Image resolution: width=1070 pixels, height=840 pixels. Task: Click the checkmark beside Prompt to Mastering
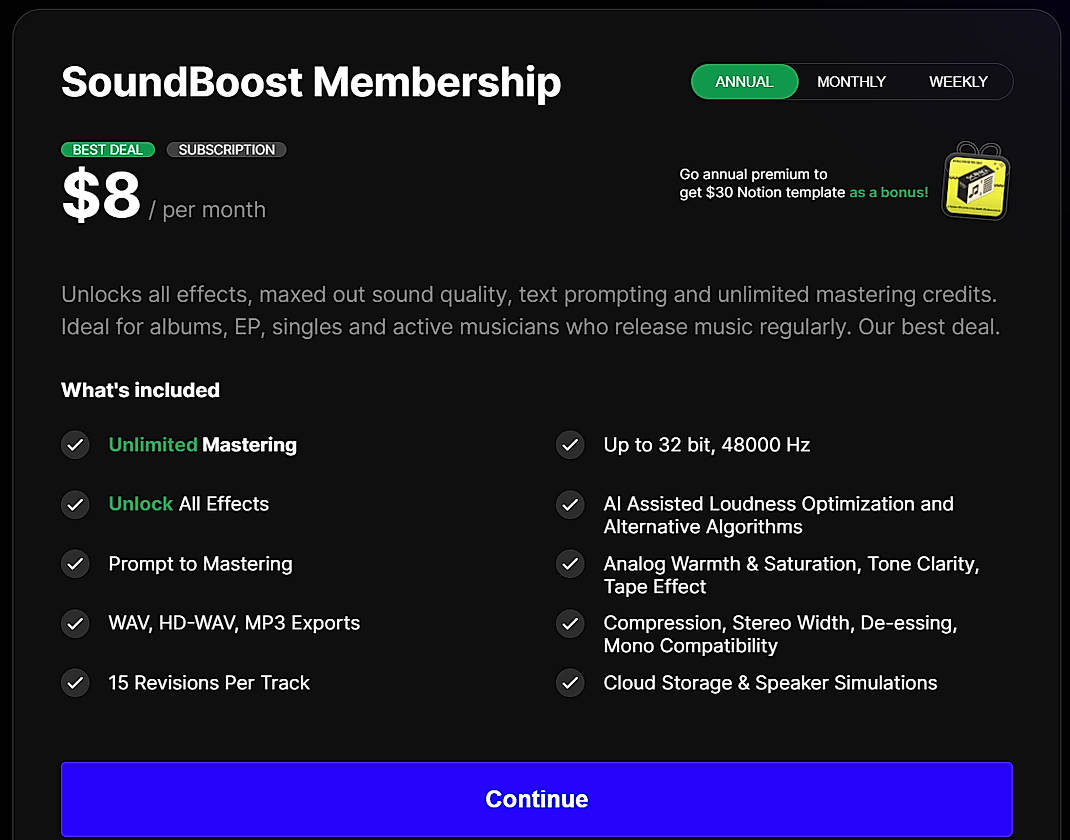pos(75,564)
